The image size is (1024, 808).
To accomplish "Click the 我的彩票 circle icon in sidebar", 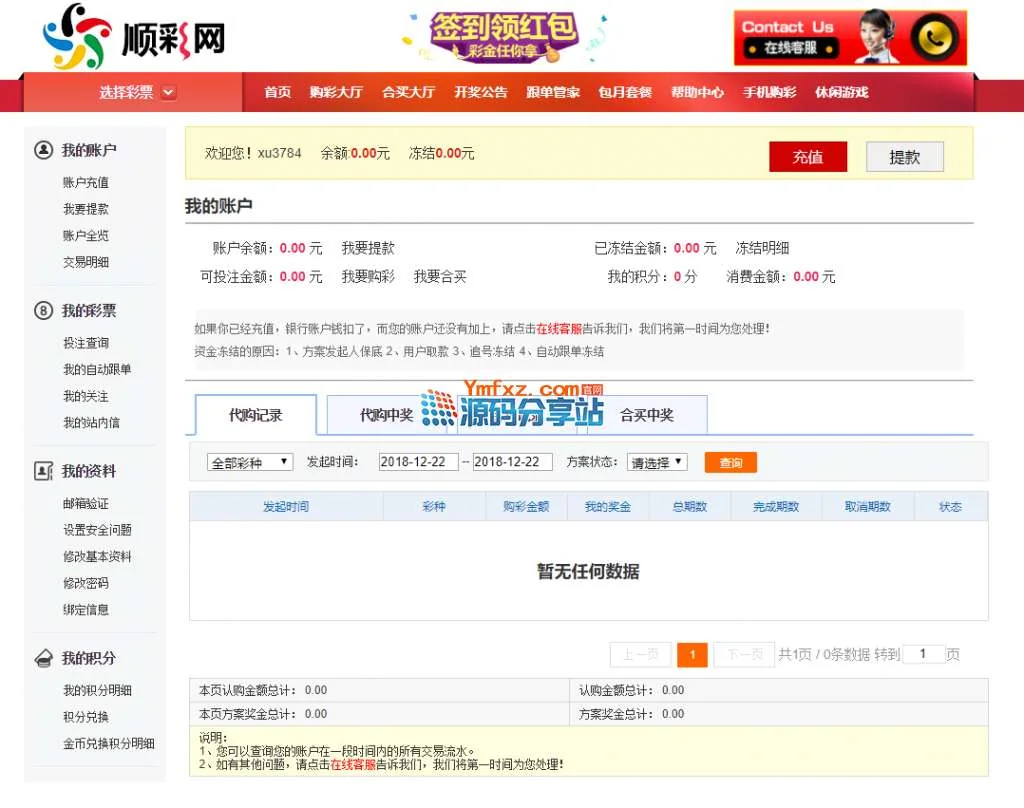I will click(x=43, y=311).
